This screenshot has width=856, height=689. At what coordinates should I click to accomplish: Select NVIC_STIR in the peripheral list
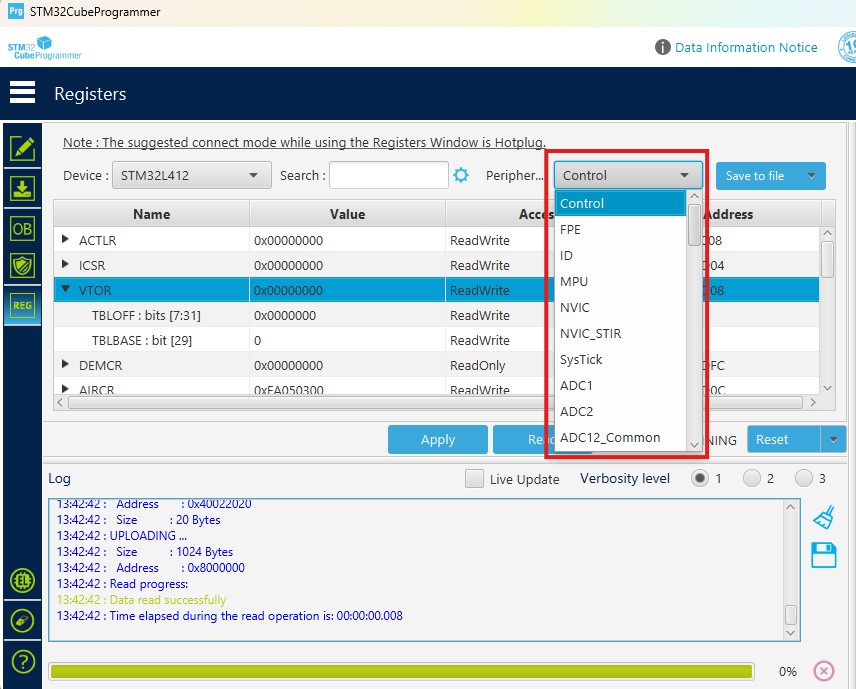pyautogui.click(x=620, y=334)
